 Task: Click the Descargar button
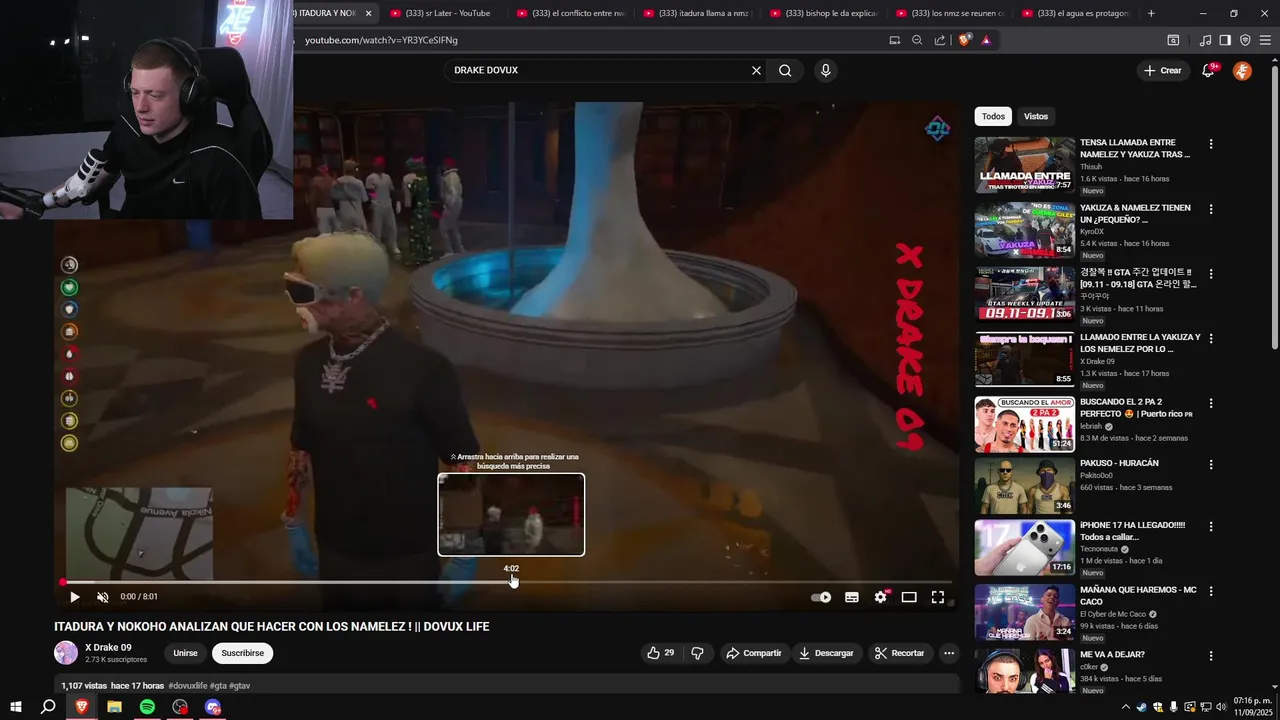[x=826, y=653]
